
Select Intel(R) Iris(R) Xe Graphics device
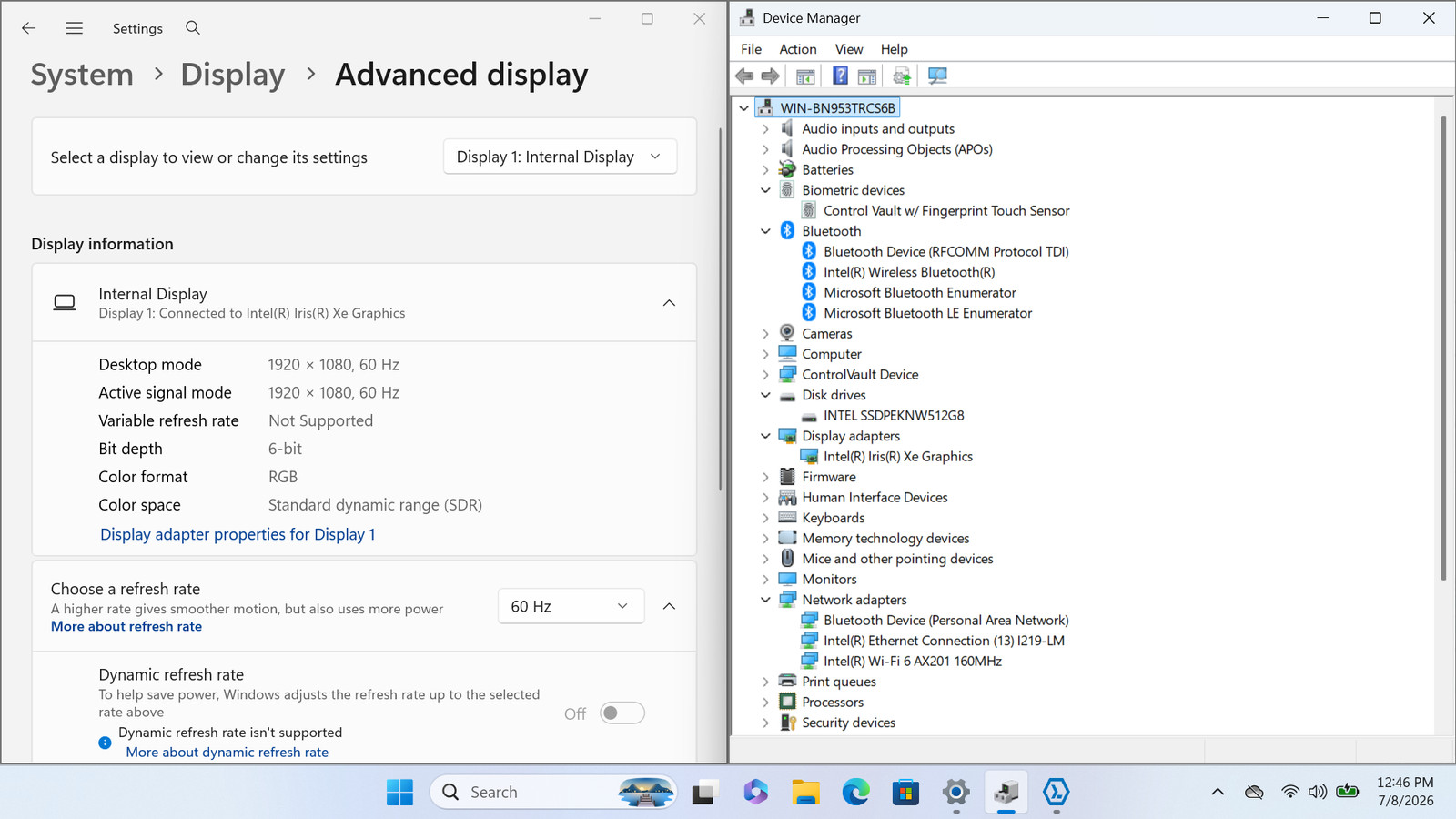coord(897,457)
